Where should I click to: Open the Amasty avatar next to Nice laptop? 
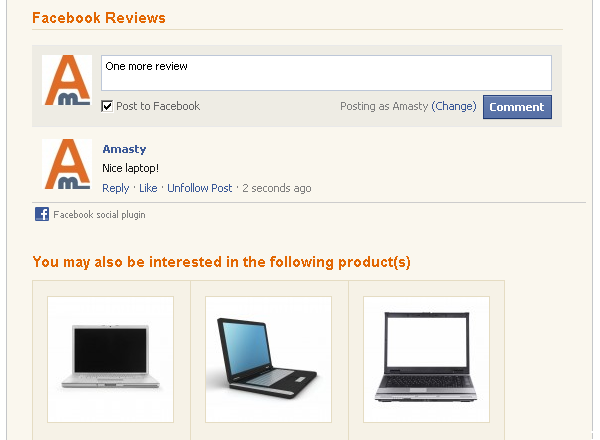point(67,164)
